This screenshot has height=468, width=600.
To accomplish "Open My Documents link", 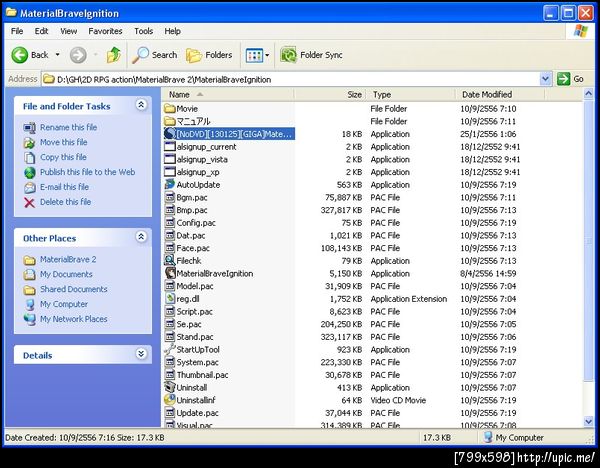I will pos(66,274).
